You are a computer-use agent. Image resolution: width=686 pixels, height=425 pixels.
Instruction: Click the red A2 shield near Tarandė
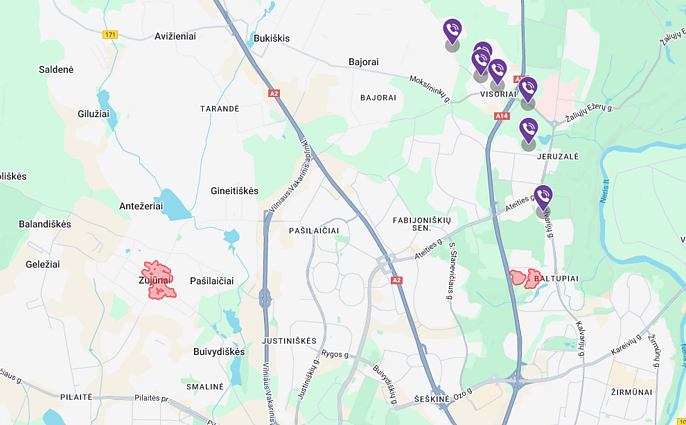coord(274,94)
